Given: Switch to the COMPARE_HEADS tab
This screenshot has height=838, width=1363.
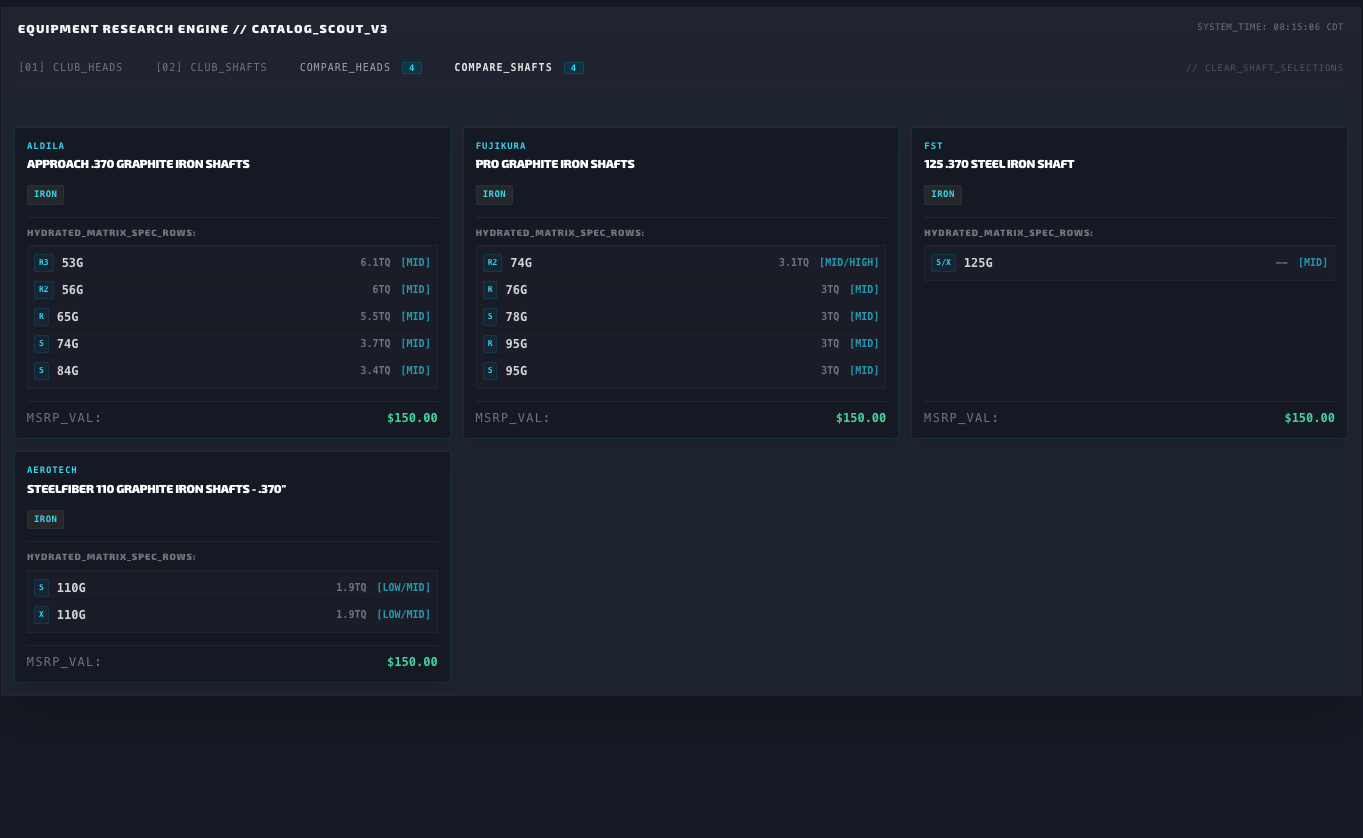Looking at the screenshot, I should (x=345, y=68).
